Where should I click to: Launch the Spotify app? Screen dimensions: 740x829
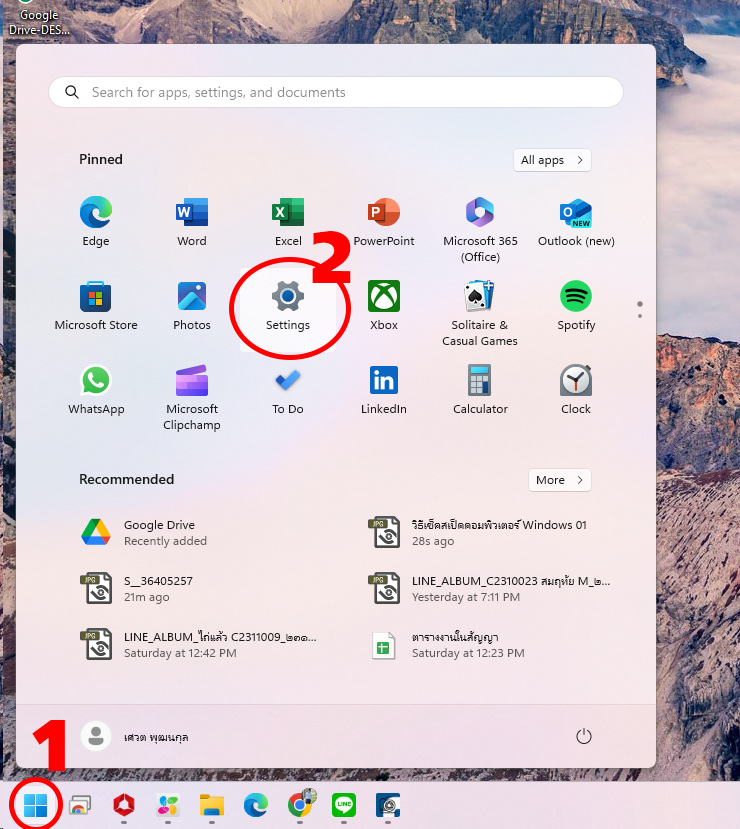coord(576,305)
